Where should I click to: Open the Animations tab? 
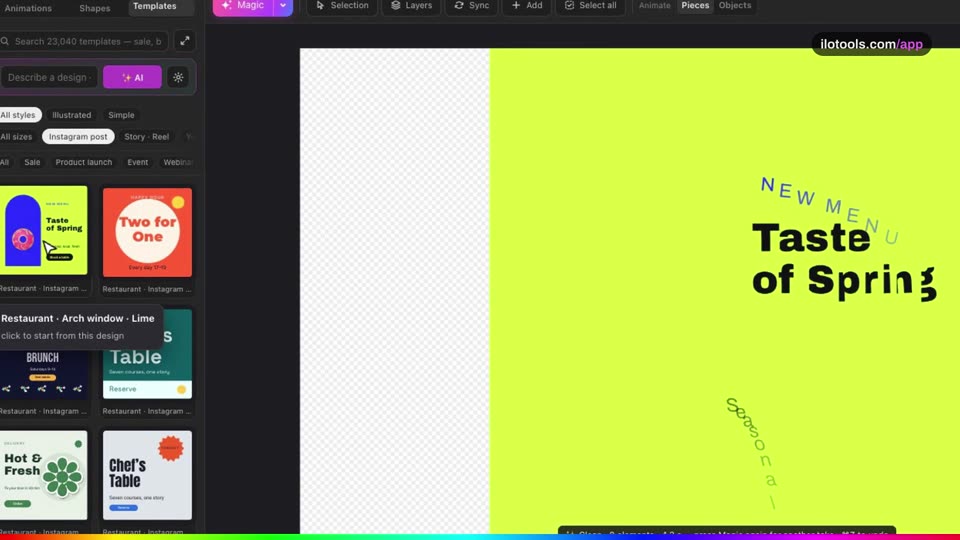[x=28, y=8]
